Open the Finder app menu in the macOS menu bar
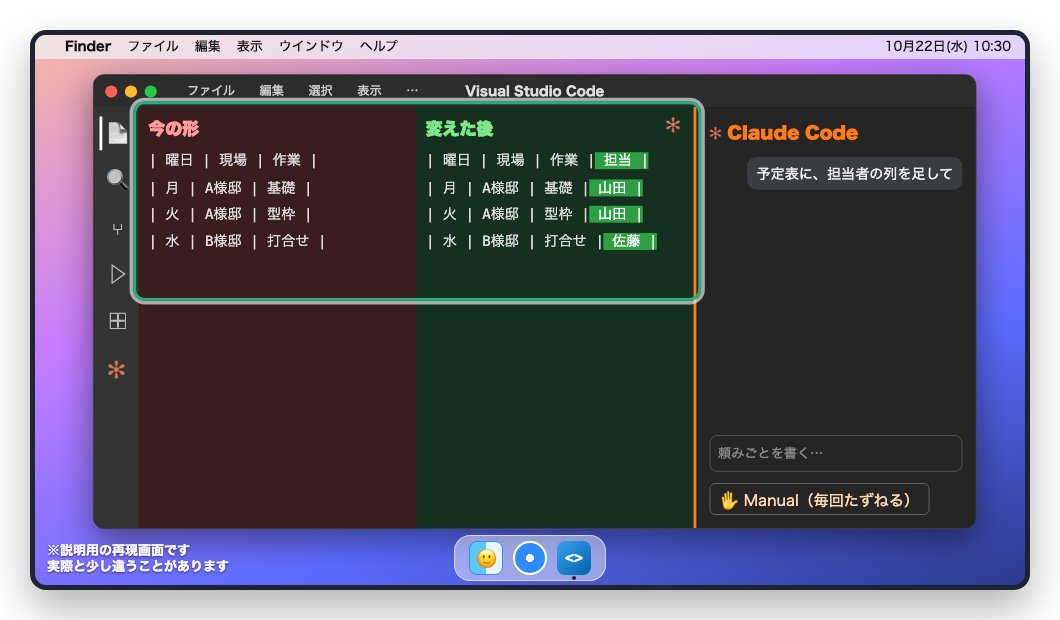This screenshot has width=1060, height=620. [88, 46]
